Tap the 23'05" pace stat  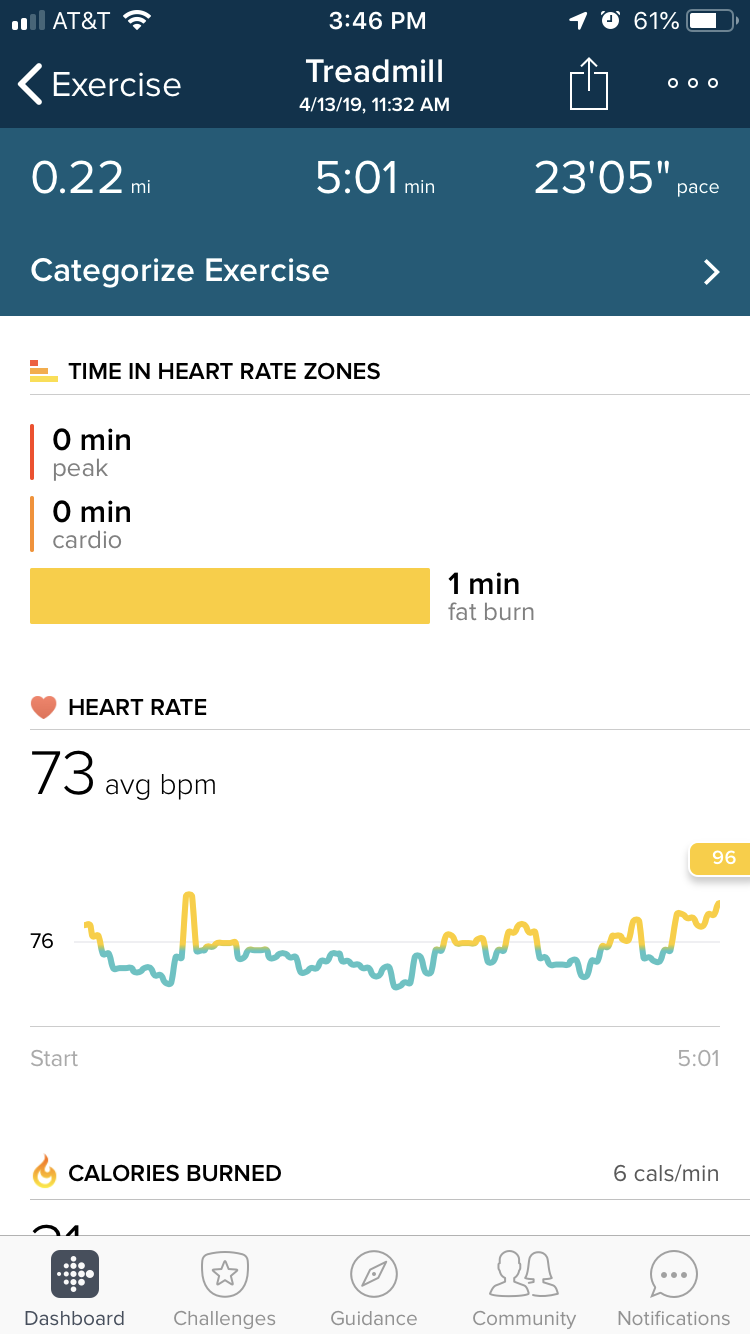click(626, 178)
